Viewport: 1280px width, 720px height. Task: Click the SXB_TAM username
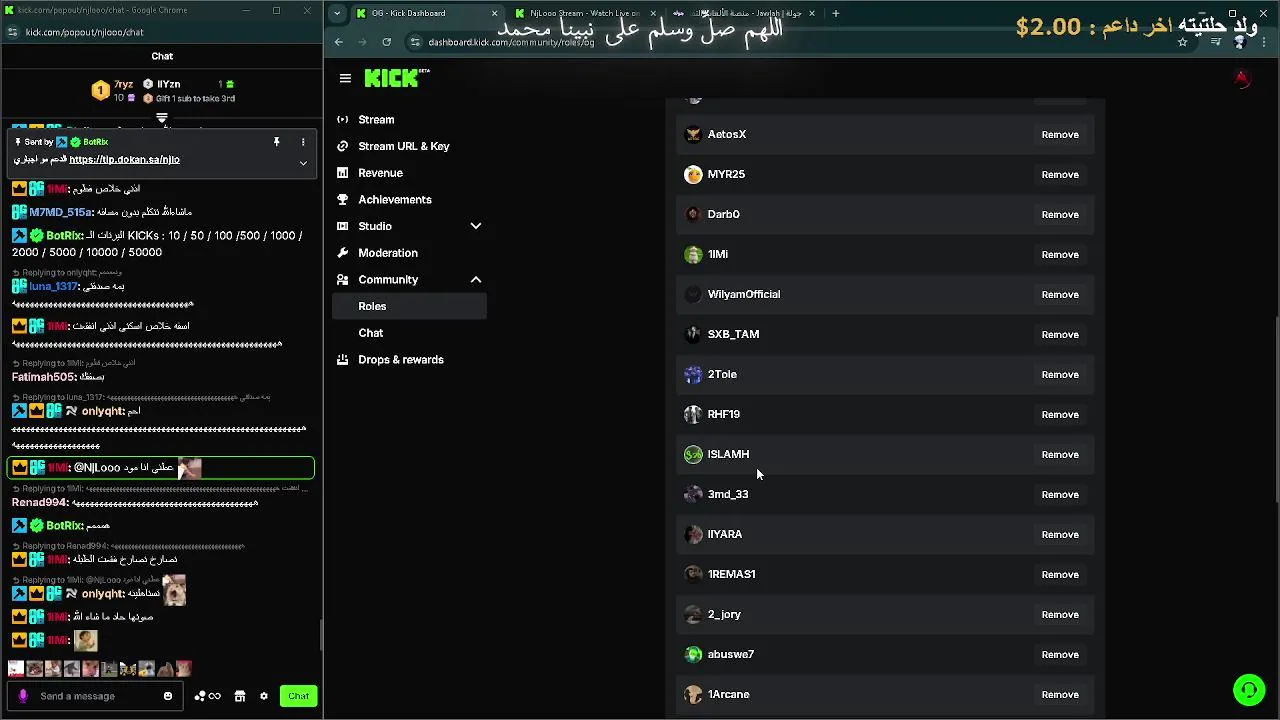tap(733, 334)
